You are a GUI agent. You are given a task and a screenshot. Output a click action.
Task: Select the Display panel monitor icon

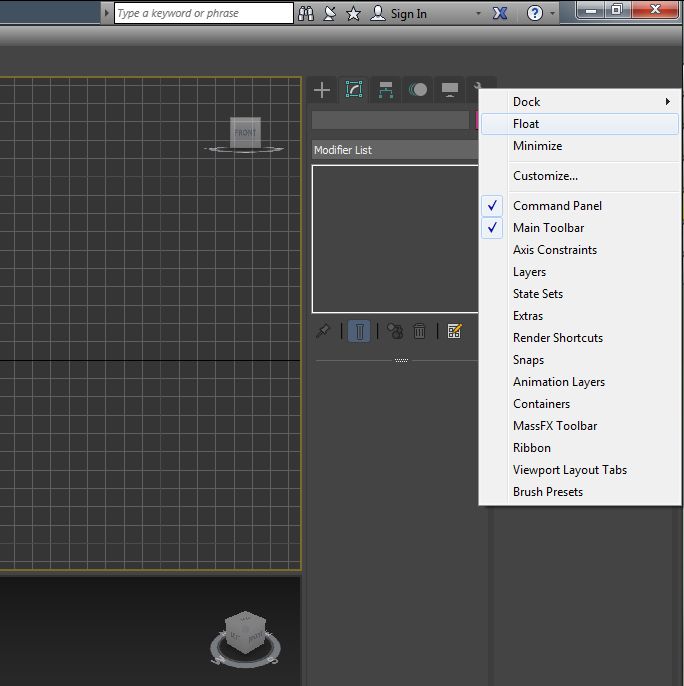[x=450, y=90]
